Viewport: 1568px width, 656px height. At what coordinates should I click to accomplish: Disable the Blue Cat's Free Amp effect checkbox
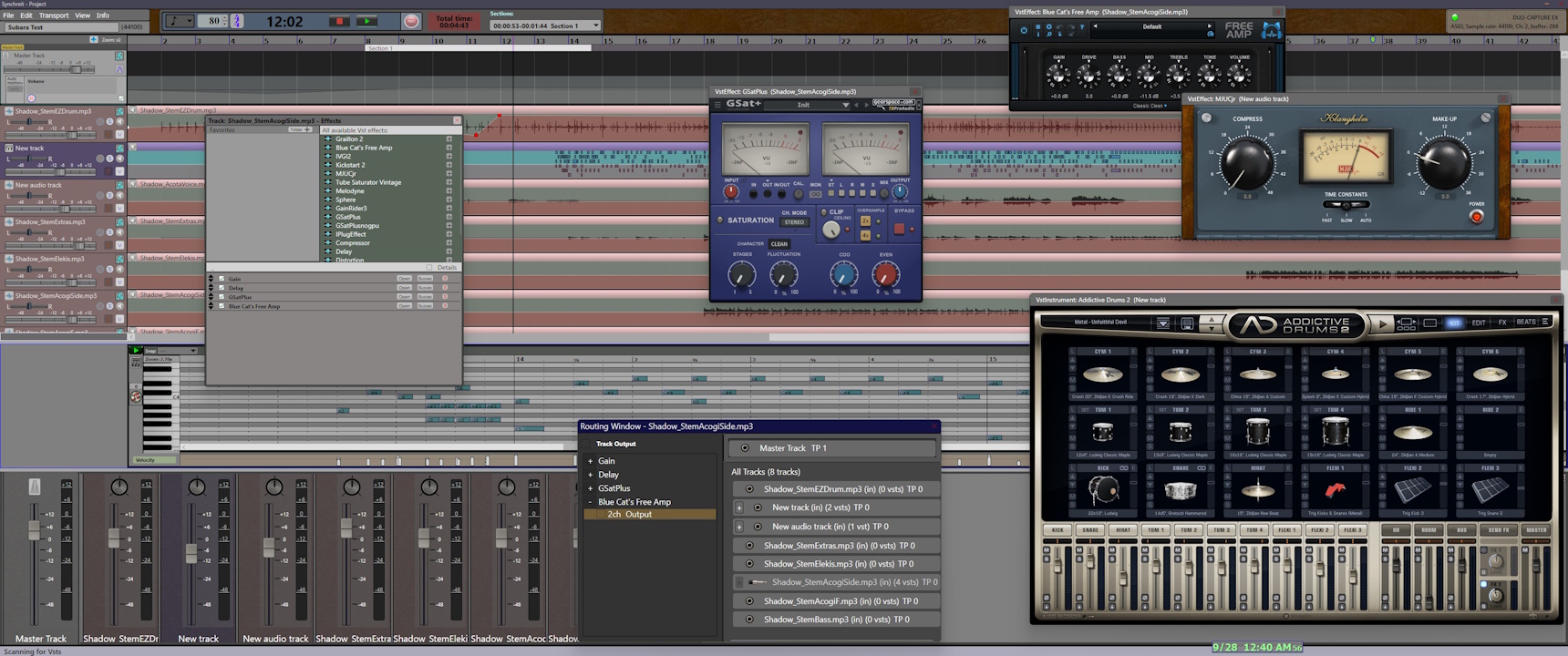[x=222, y=306]
